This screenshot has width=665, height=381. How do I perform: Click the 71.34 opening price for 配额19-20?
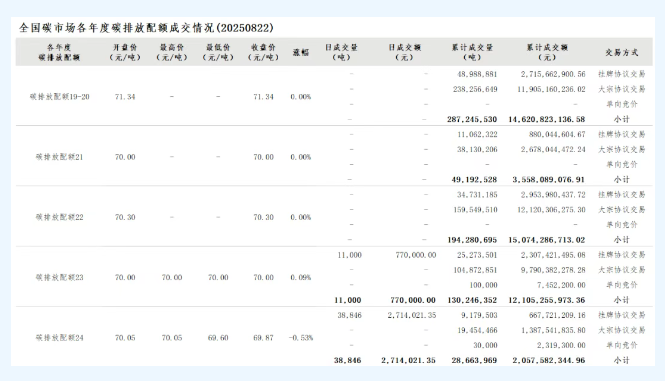(x=125, y=97)
